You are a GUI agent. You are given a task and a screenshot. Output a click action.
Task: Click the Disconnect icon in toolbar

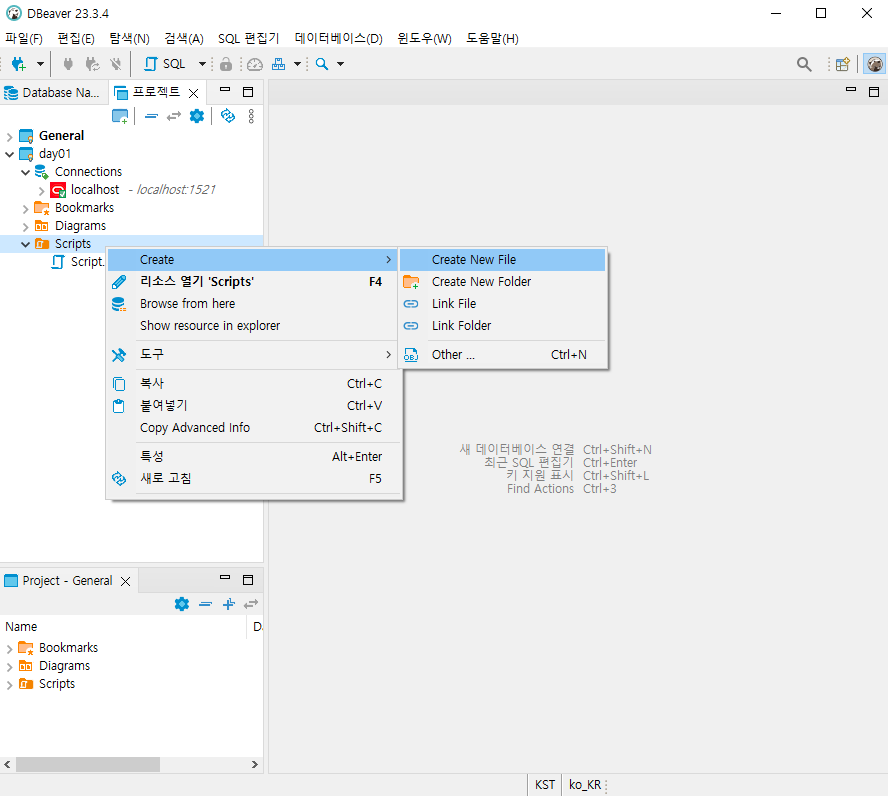coord(116,64)
